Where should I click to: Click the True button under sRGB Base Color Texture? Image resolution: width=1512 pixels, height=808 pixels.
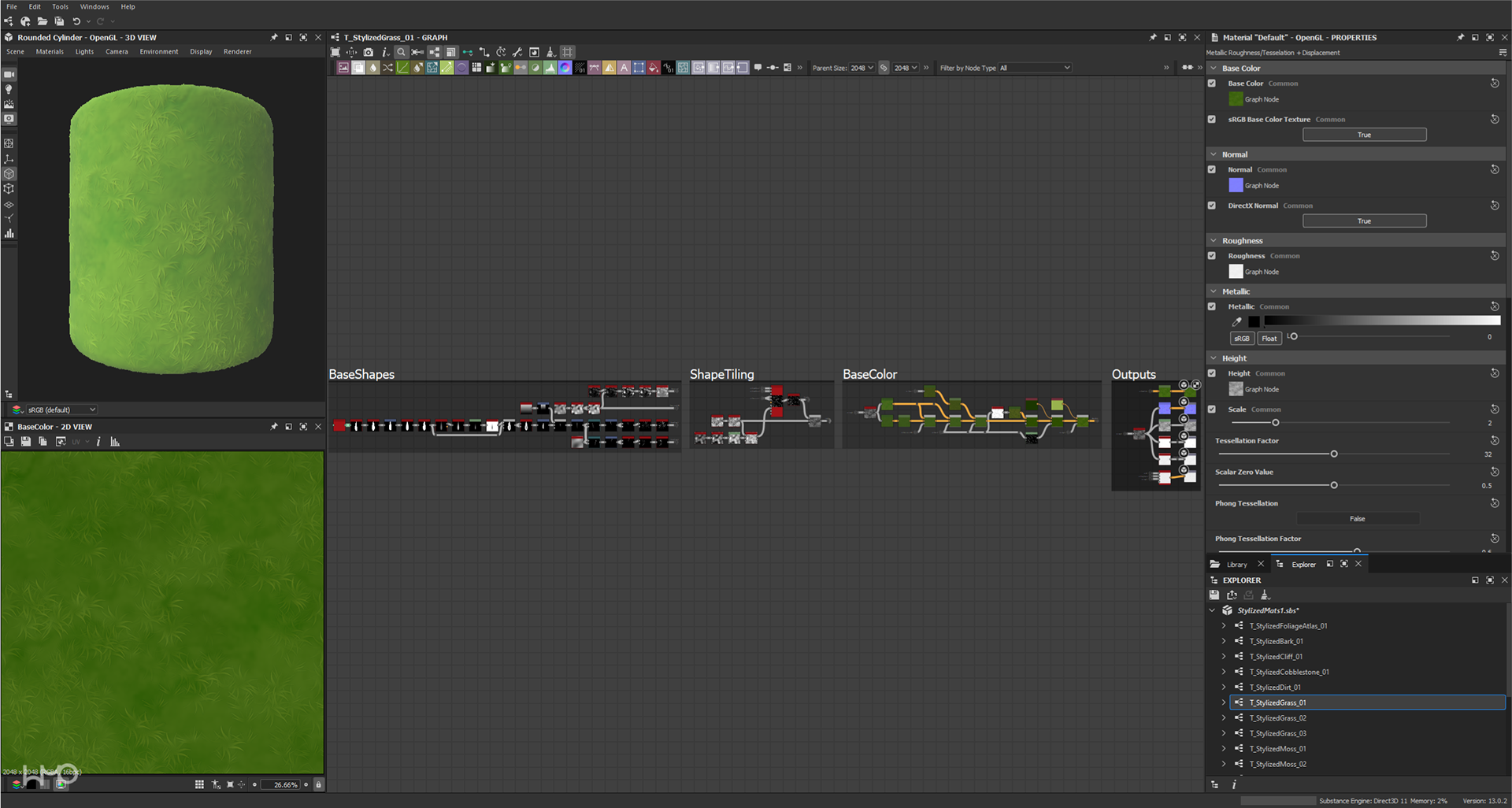[1364, 135]
